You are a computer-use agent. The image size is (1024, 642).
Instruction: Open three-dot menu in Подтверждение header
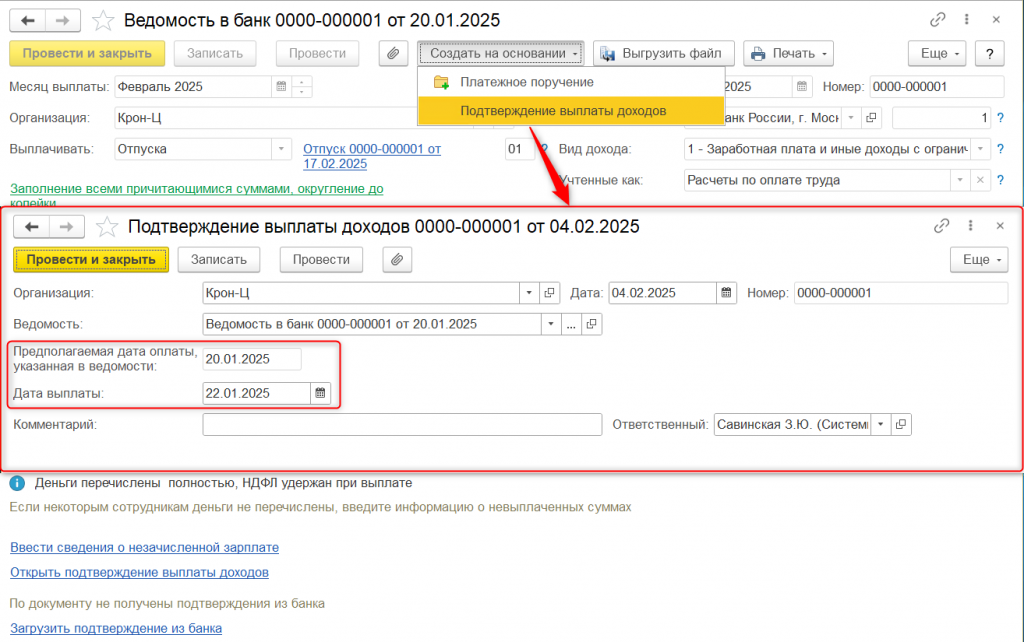pos(970,226)
